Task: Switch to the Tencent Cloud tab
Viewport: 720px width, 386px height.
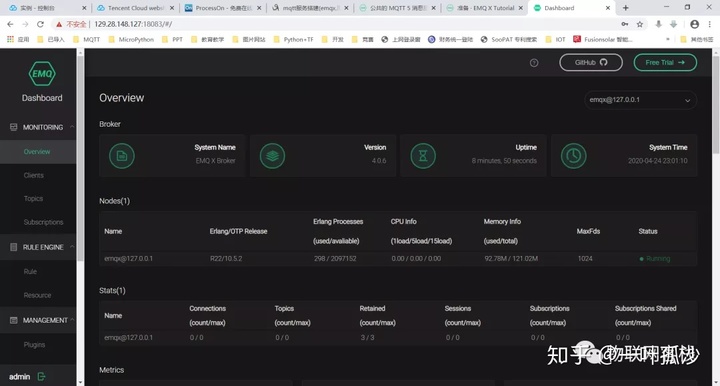Action: 135,8
